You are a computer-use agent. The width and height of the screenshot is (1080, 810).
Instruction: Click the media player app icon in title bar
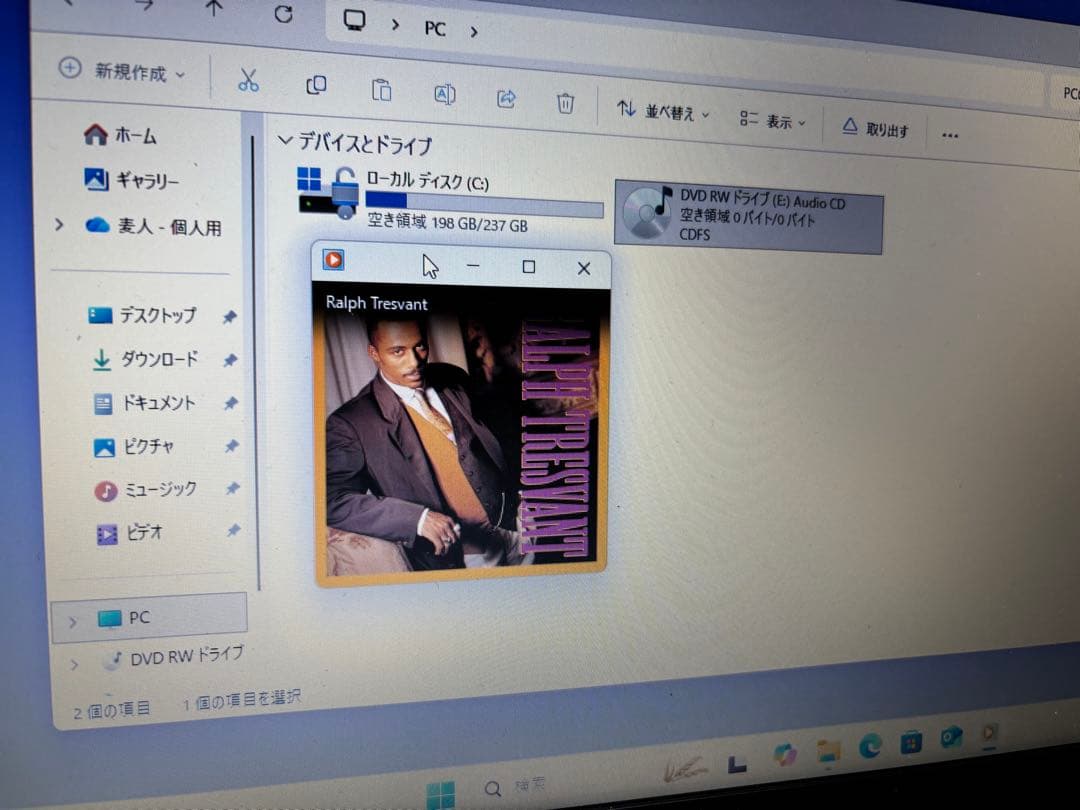333,260
